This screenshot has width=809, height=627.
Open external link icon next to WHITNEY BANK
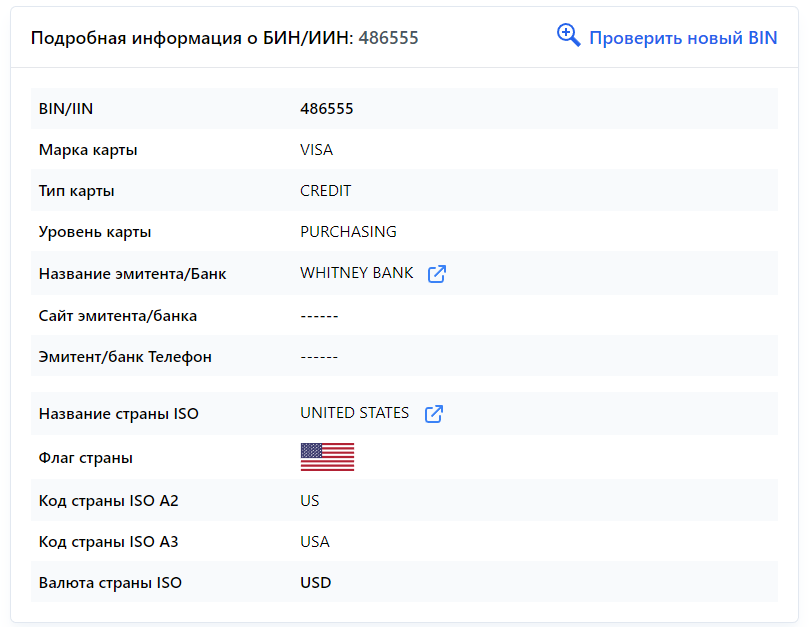[436, 274]
